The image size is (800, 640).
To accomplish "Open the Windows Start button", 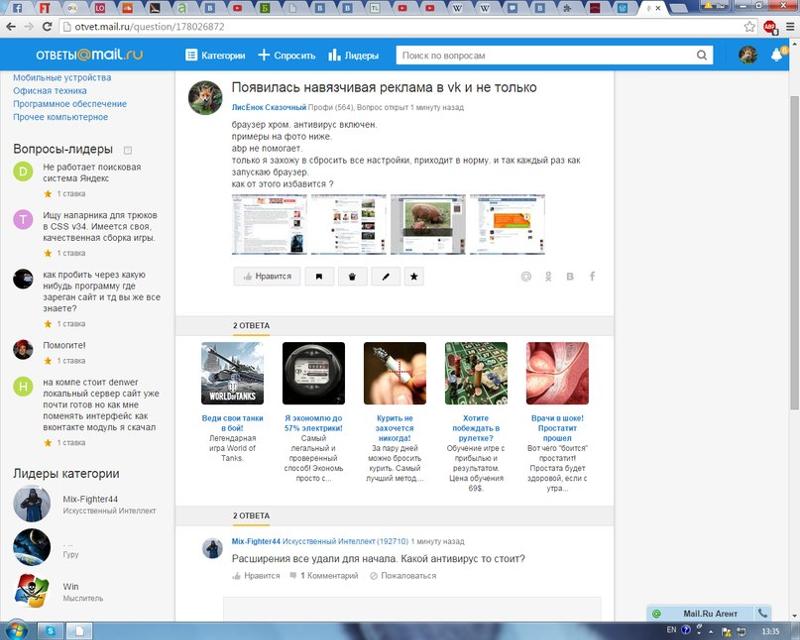I will [x=15, y=631].
